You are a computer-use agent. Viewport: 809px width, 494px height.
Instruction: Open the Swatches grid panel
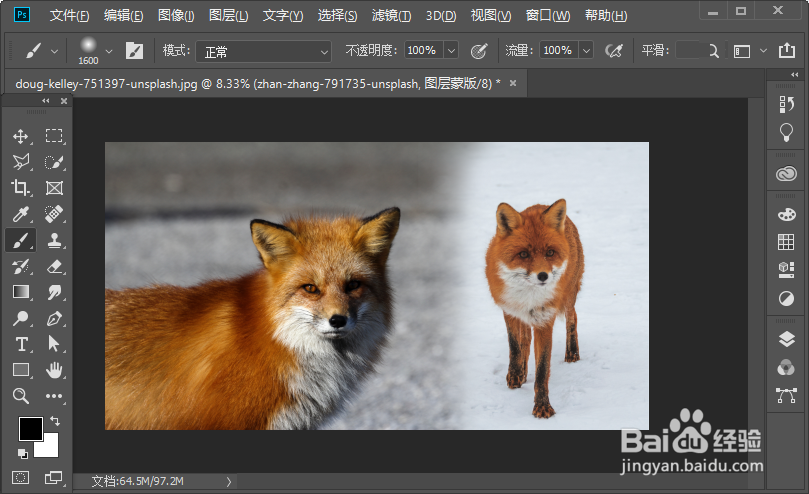pyautogui.click(x=786, y=242)
